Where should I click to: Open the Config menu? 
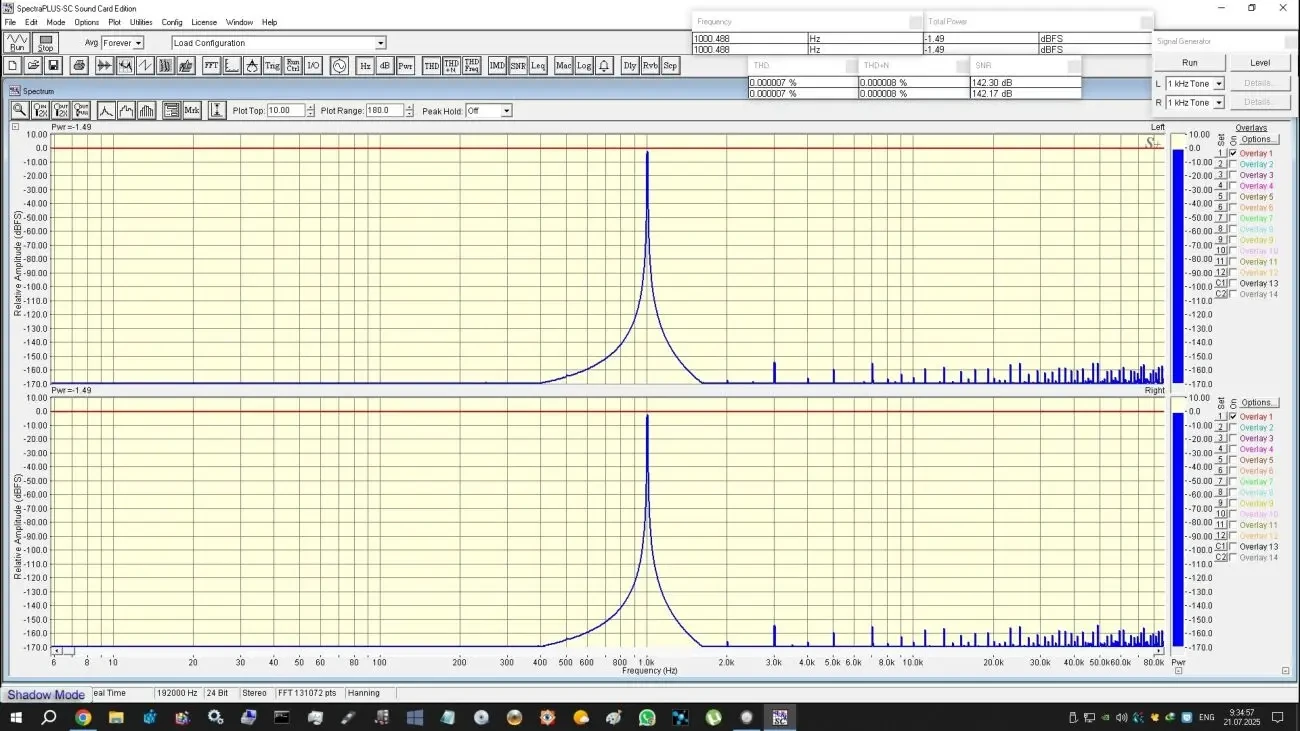tap(172, 22)
